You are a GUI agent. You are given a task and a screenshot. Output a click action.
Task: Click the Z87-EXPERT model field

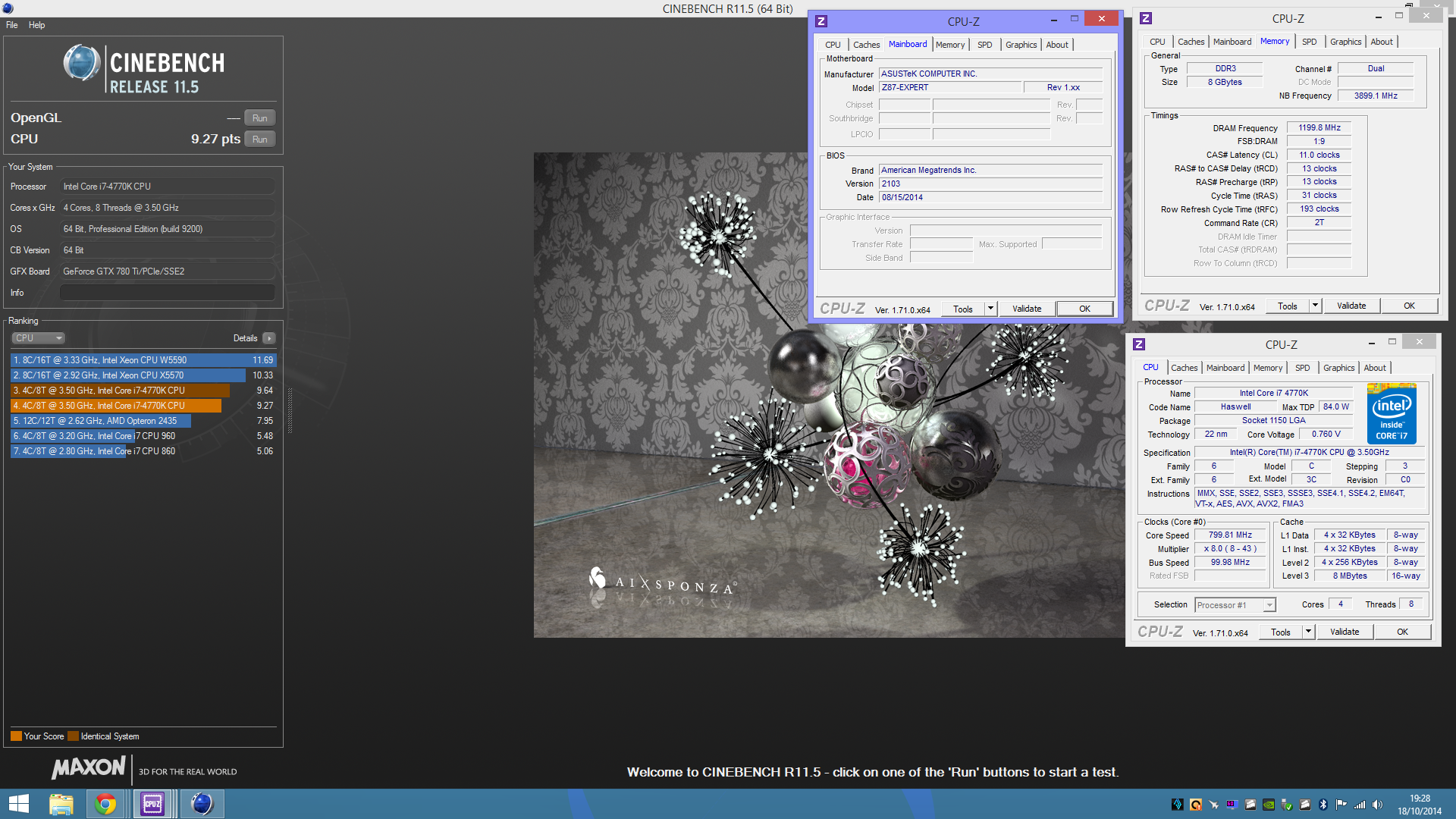tap(949, 88)
